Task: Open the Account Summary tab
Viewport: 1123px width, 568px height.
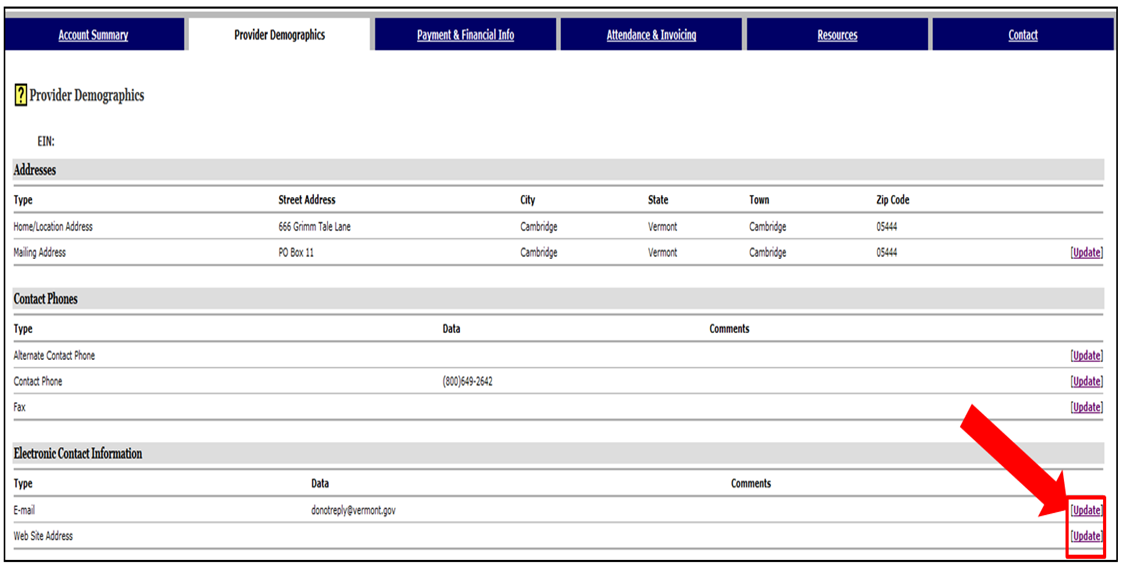Action: point(93,35)
